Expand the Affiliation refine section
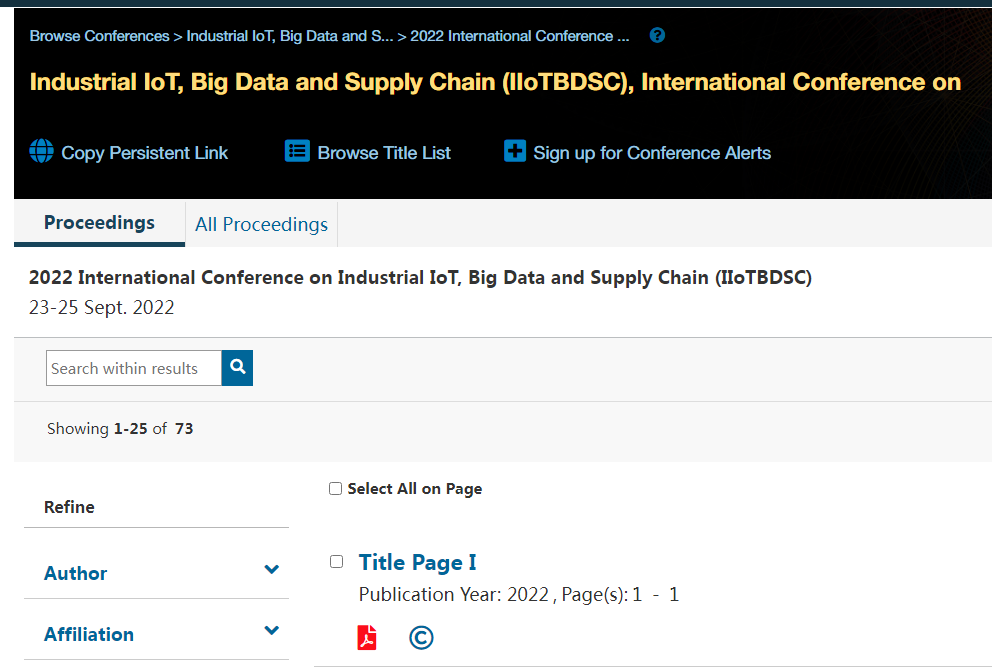This screenshot has height=668, width=992. (x=271, y=631)
